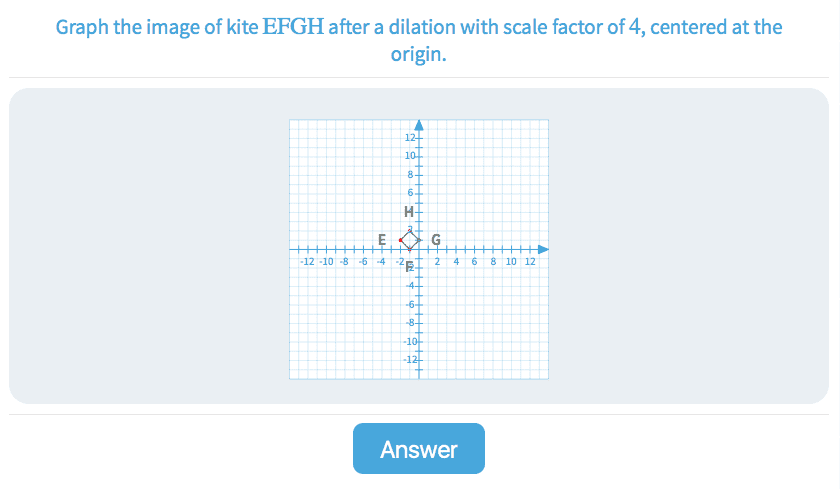This screenshot has height=501, width=840.
Task: Click the gray letter H label
Action: click(407, 212)
